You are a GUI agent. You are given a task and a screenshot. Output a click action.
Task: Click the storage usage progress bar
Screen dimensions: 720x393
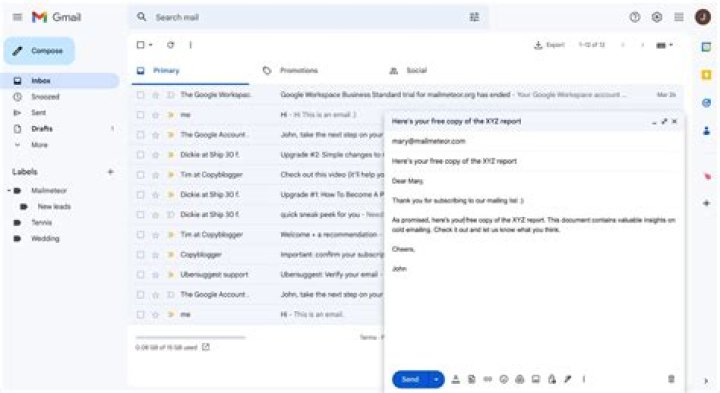tap(191, 337)
